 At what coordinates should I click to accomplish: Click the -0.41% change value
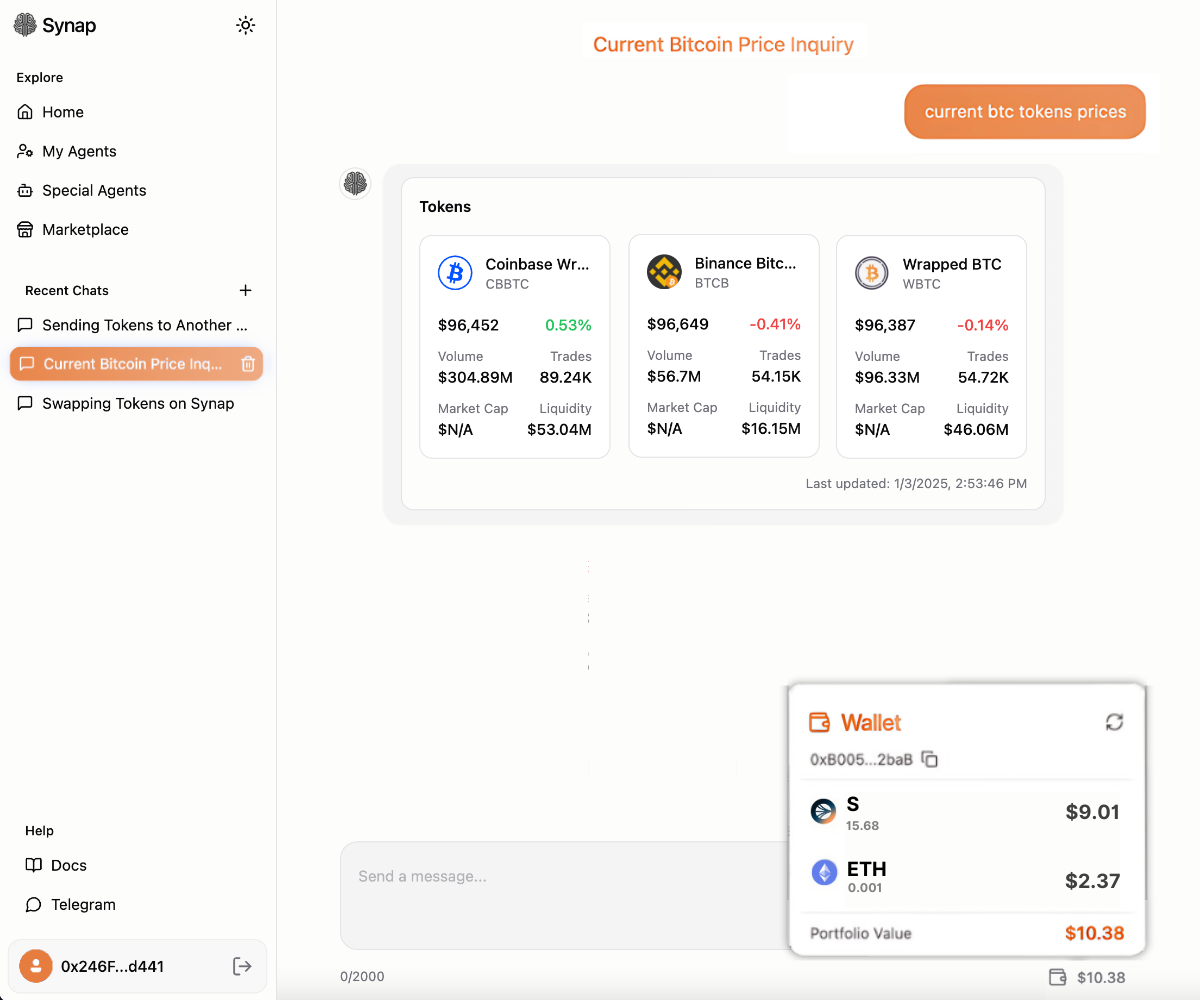(x=775, y=324)
